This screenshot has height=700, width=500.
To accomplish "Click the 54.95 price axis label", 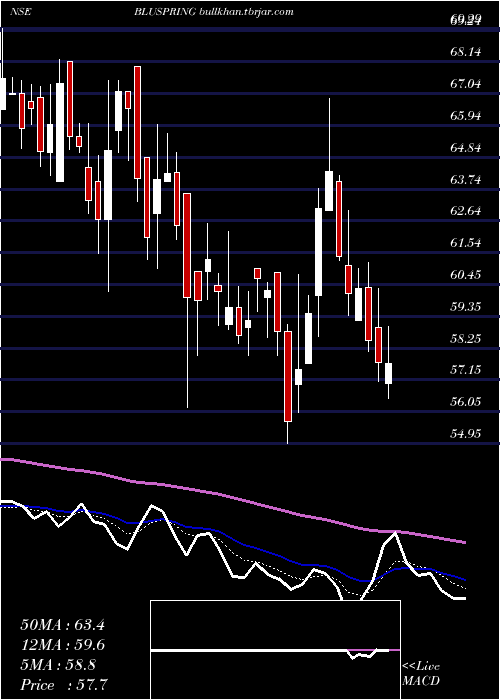I will point(466,433).
